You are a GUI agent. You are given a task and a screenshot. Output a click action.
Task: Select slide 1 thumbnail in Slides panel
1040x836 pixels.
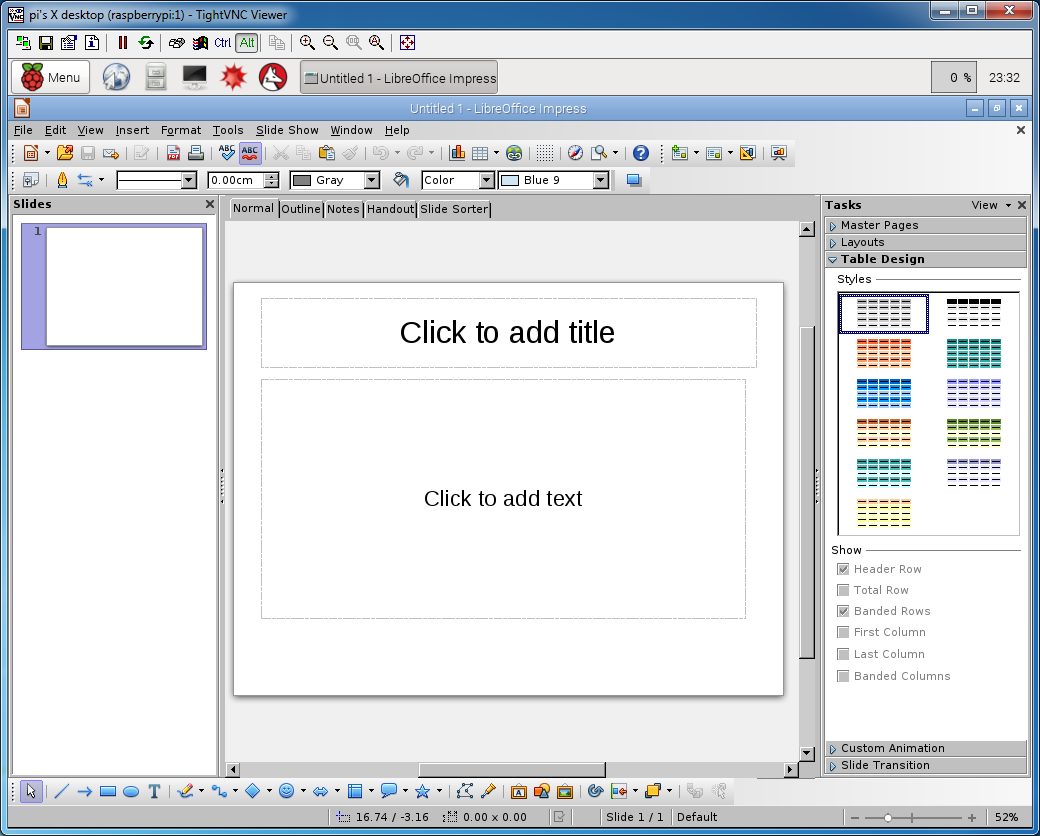pos(114,286)
